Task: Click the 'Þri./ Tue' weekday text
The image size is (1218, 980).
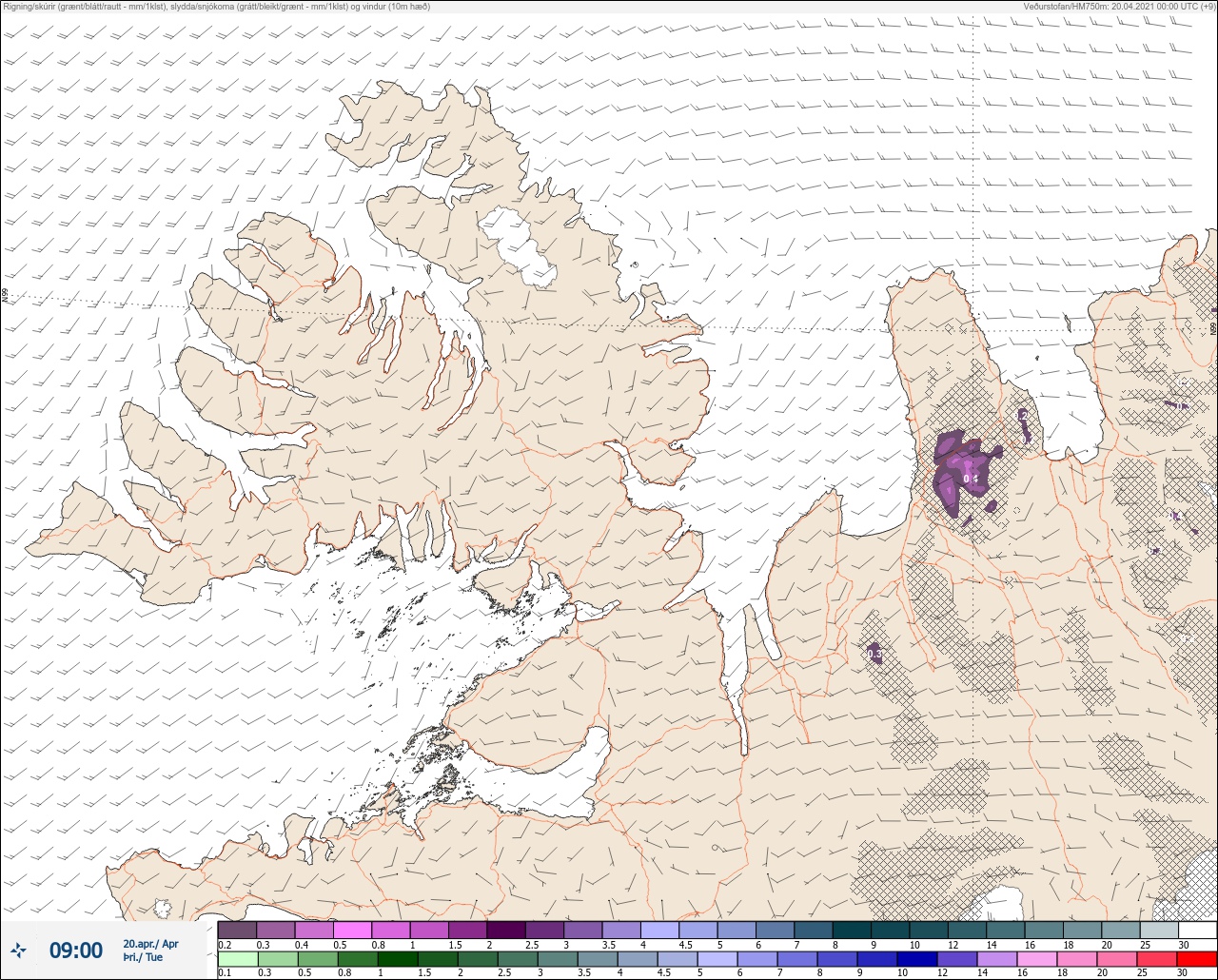Action: tap(143, 957)
